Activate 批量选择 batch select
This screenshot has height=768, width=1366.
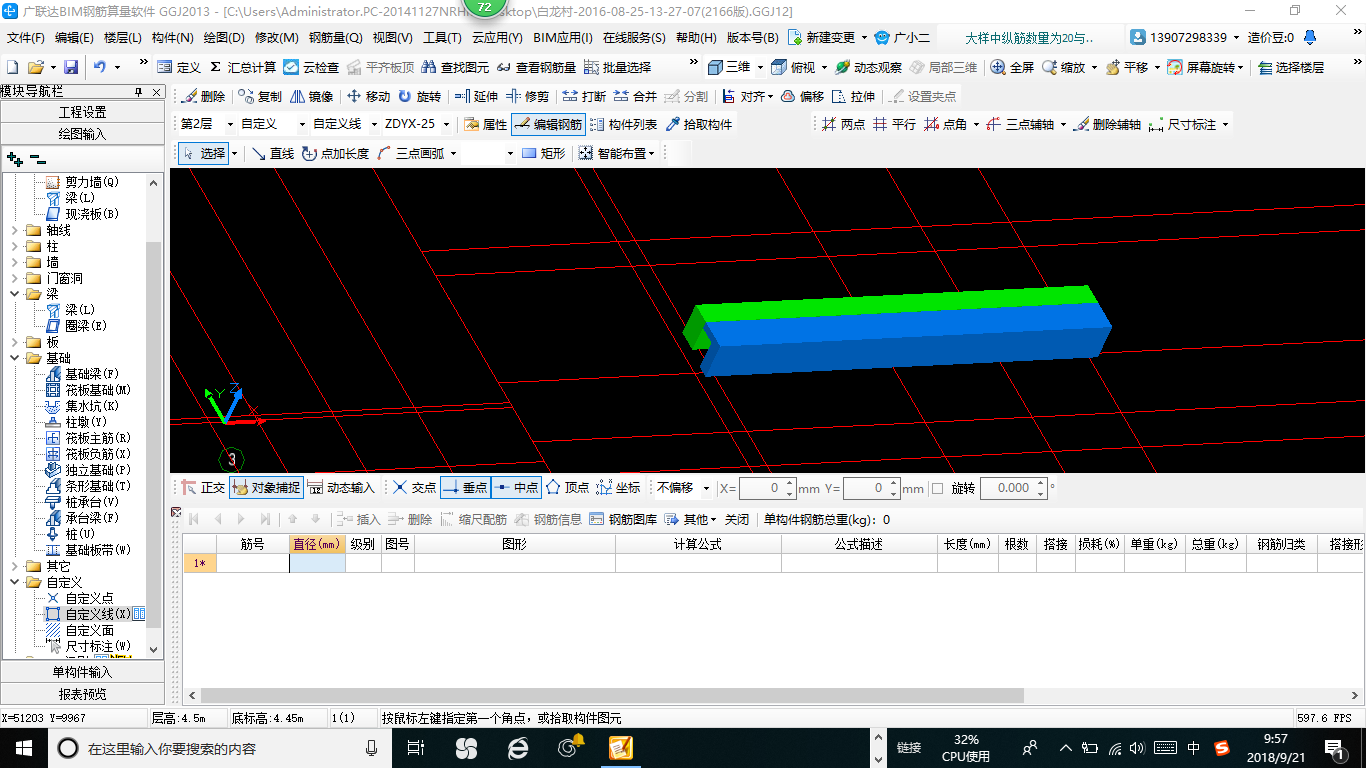617,67
